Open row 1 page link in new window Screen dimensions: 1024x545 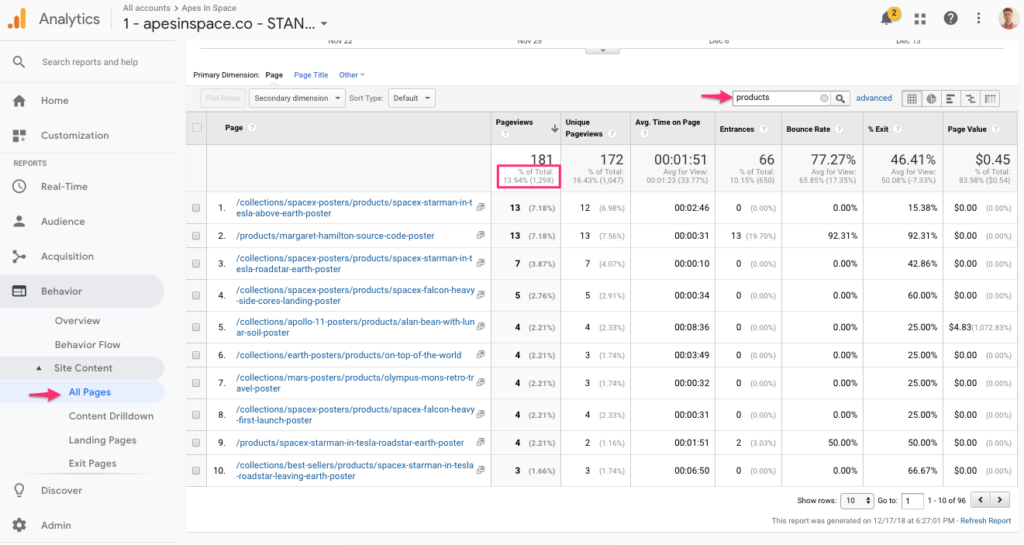click(x=481, y=207)
